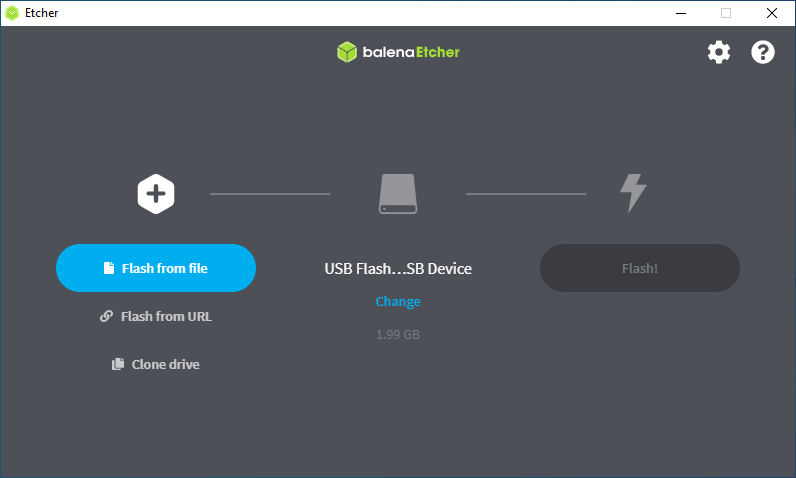Click the drive icon above USB device
Image resolution: width=796 pixels, height=478 pixels.
[x=398, y=194]
